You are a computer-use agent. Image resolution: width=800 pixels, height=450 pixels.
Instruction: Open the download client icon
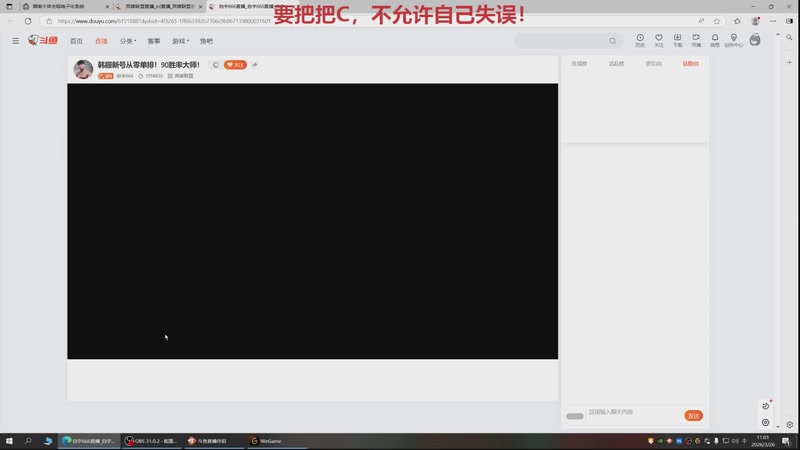pyautogui.click(x=677, y=40)
